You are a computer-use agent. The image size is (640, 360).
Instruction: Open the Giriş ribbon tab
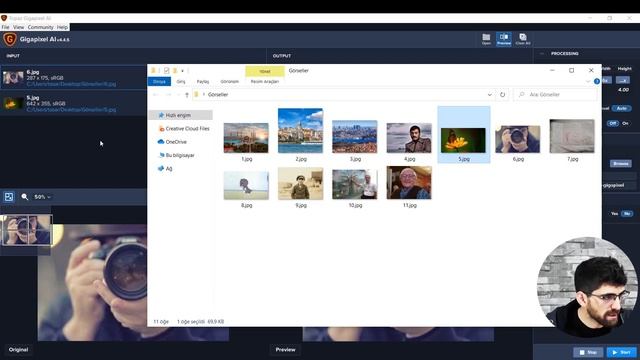point(181,82)
